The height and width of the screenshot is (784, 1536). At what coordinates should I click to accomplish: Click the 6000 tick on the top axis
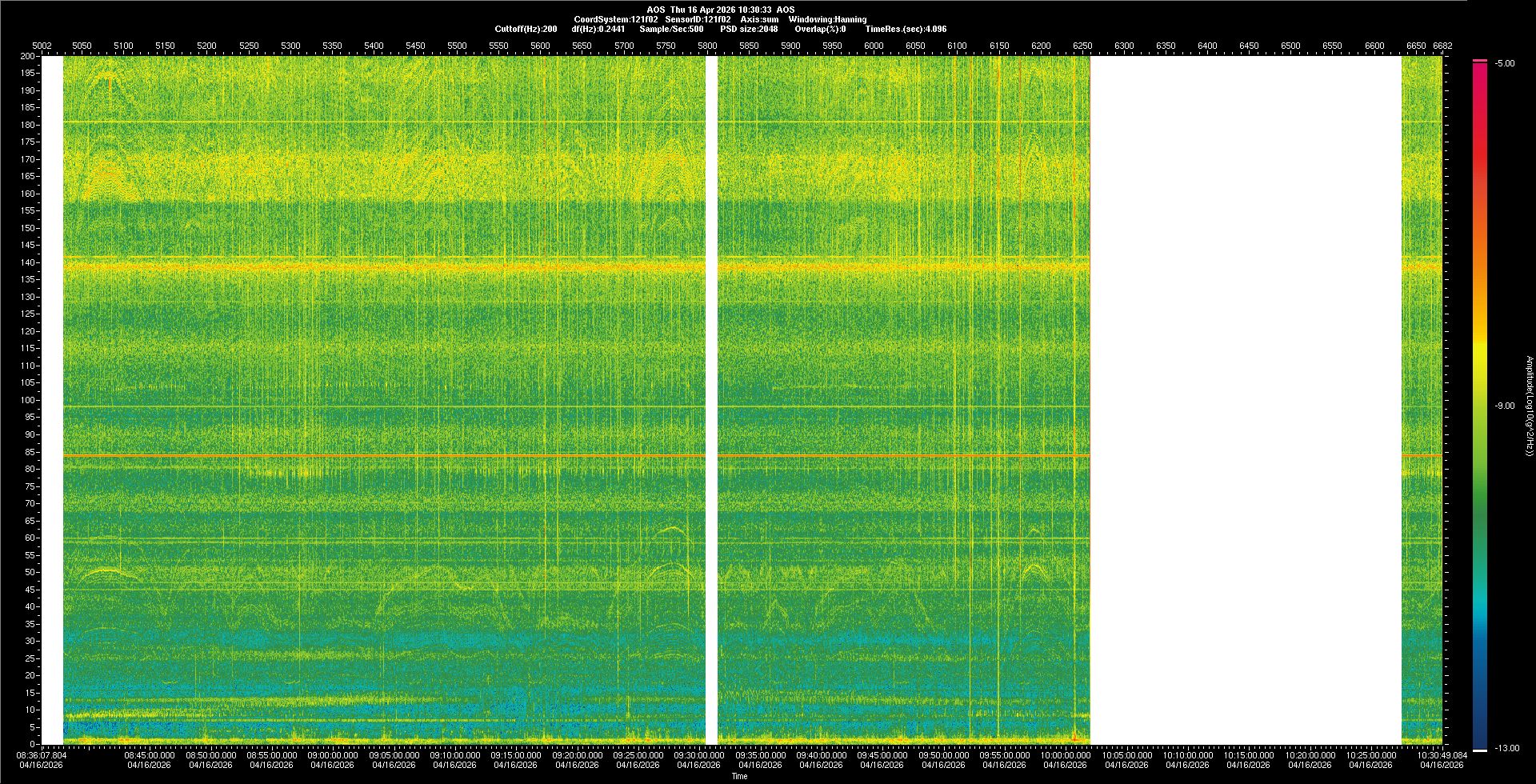pos(874,46)
